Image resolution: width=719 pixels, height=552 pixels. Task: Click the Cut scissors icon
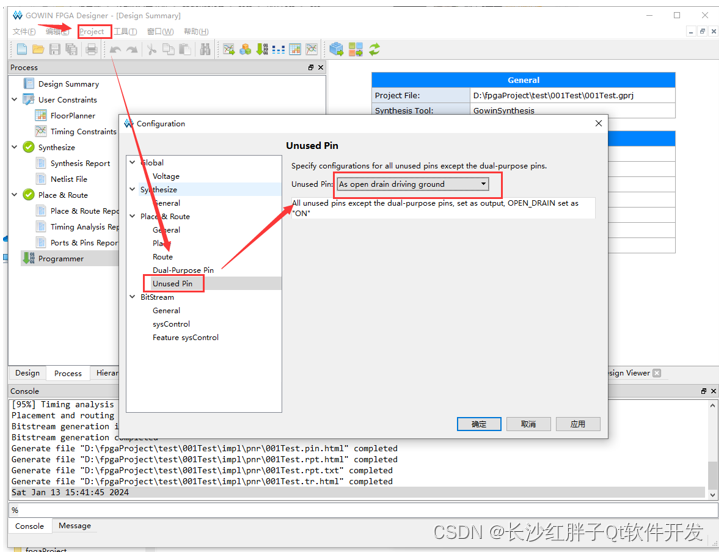[151, 49]
